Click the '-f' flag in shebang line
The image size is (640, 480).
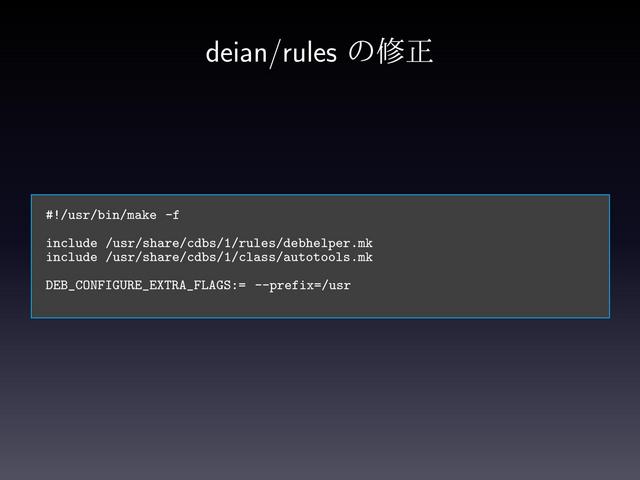(172, 215)
